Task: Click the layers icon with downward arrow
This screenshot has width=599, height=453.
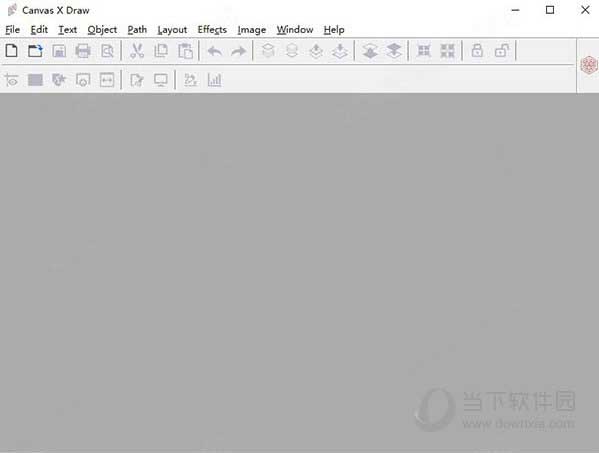Action: [x=340, y=51]
